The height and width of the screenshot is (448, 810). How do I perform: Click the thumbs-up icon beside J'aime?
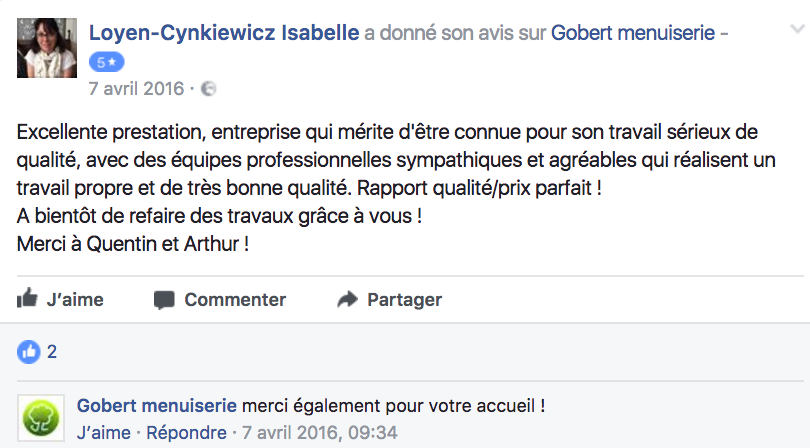pyautogui.click(x=28, y=299)
